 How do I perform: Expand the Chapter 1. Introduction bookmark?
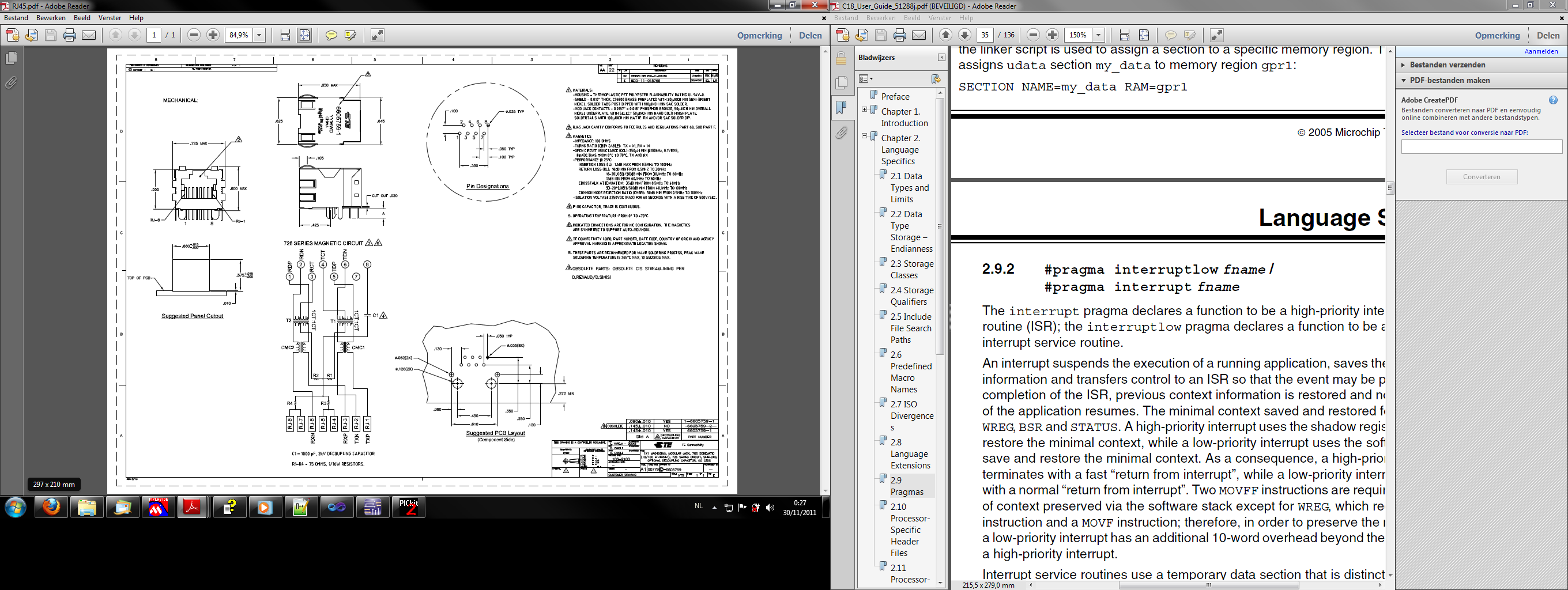pyautogui.click(x=864, y=109)
